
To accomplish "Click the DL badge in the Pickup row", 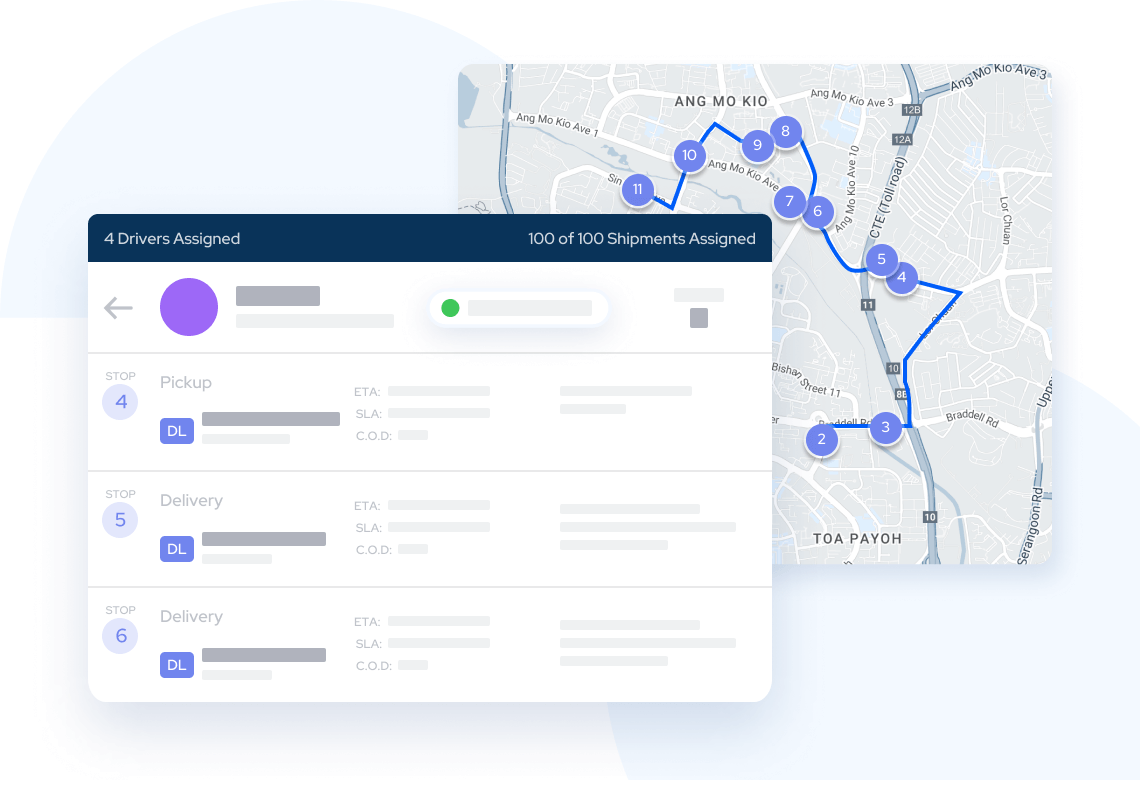I will [177, 431].
